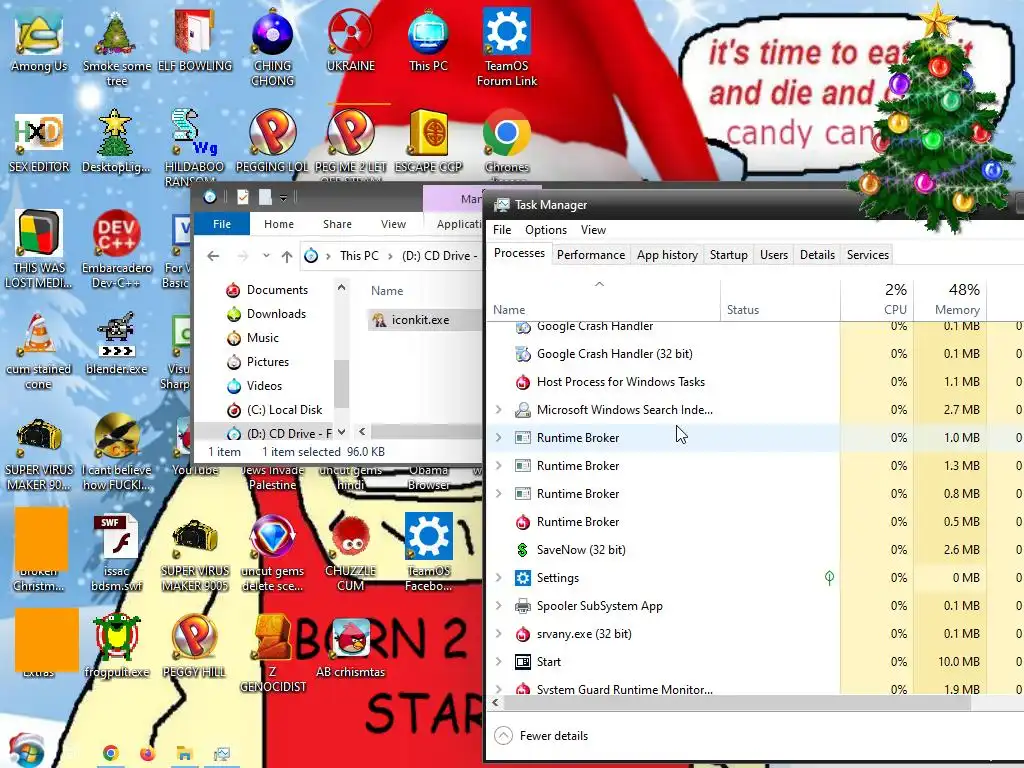Click Task Manager horizontal scrollbar

[x=737, y=703]
